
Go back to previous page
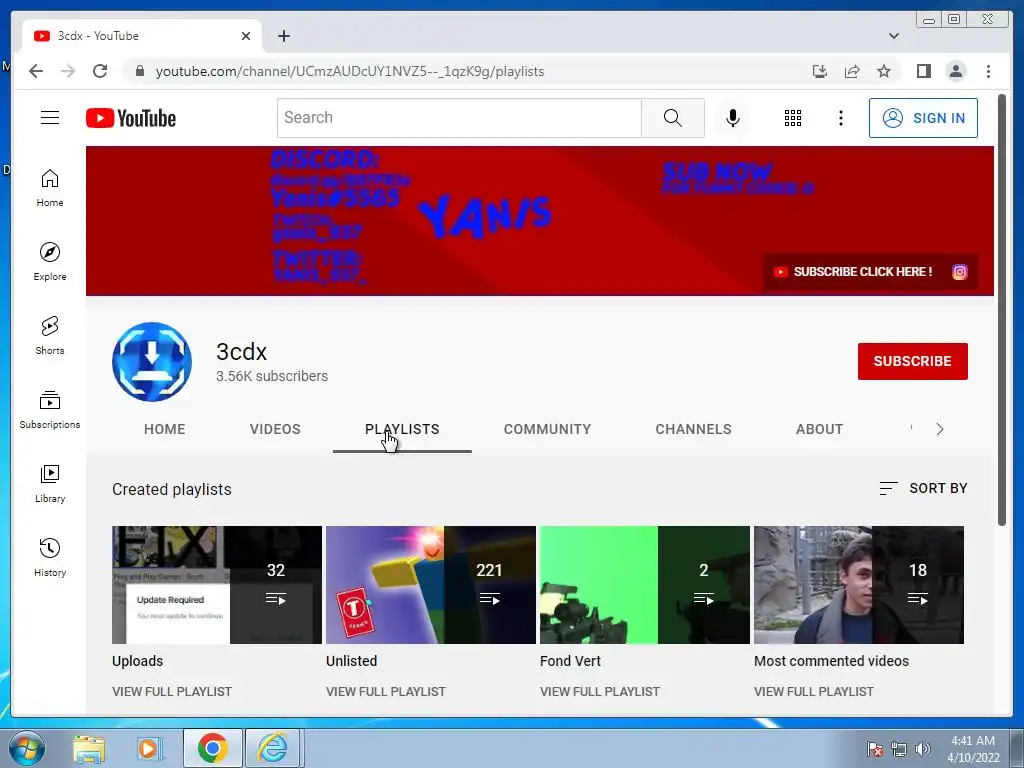click(36, 71)
